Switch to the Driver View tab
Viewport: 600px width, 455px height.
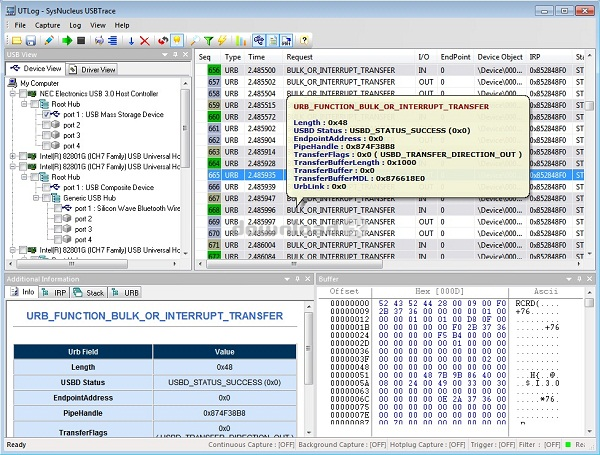(92, 70)
